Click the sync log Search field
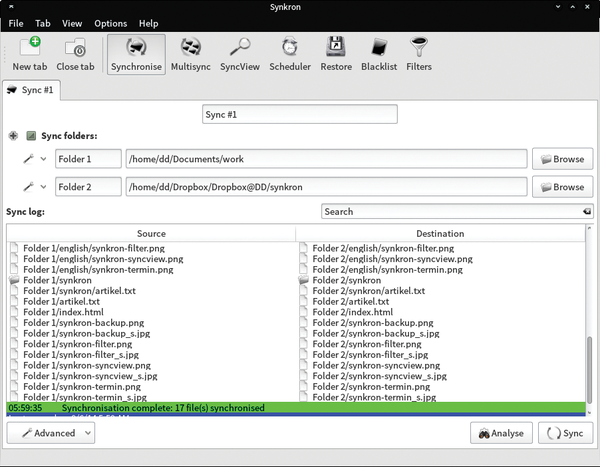This screenshot has width=600, height=467. (x=457, y=211)
